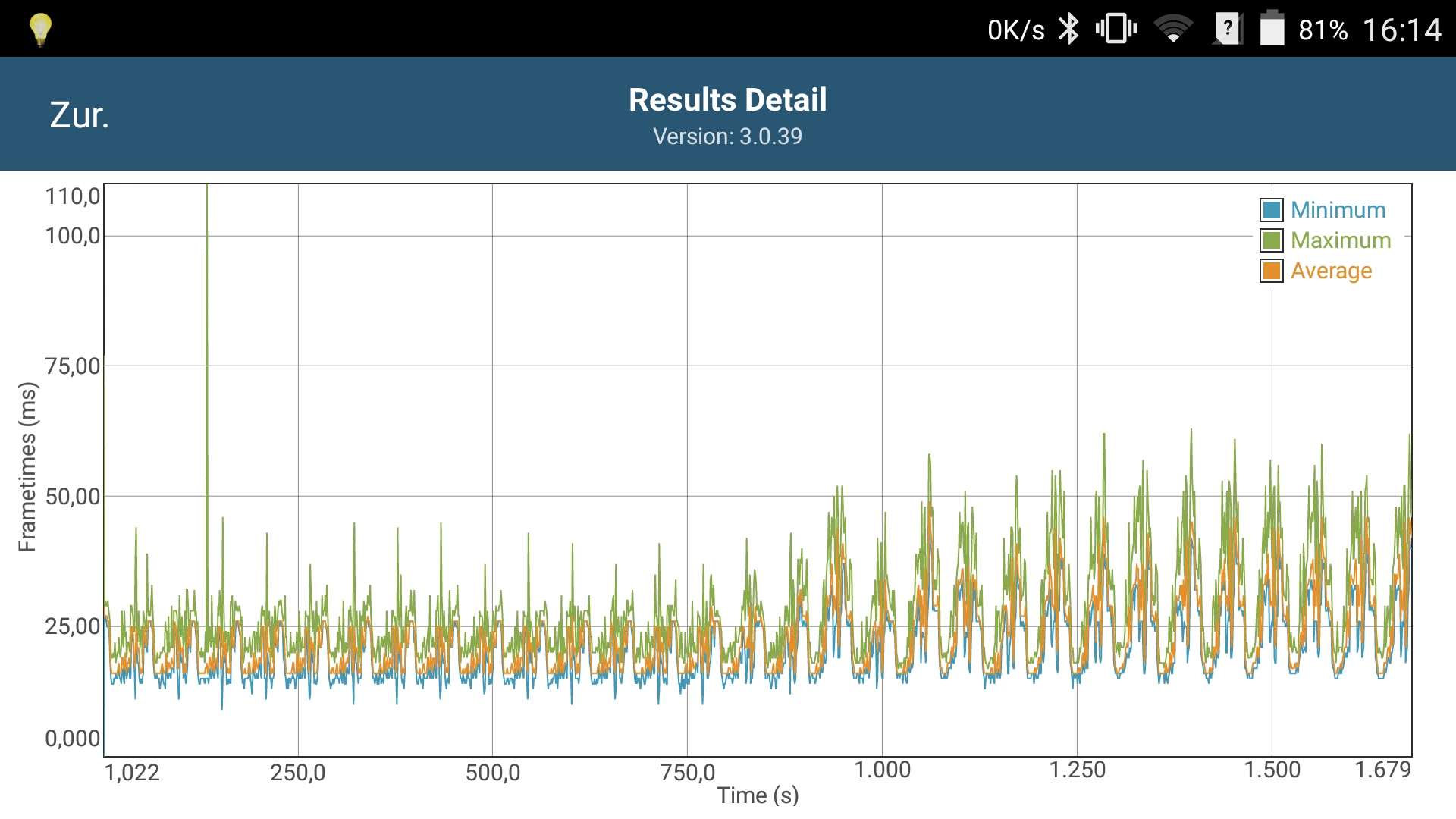
Task: Tap the Frametimes (ms) axis label
Action: pos(27,467)
